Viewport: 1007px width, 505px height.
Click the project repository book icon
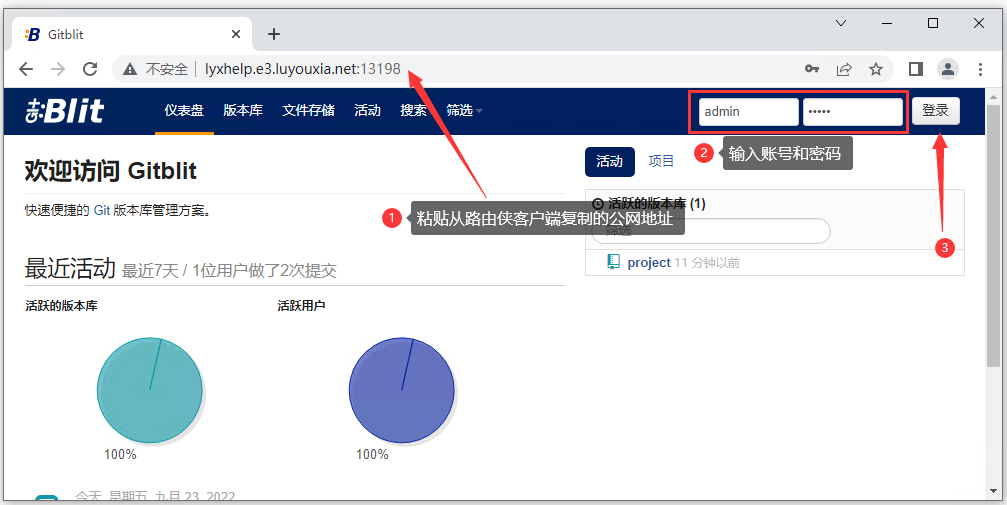[614, 261]
